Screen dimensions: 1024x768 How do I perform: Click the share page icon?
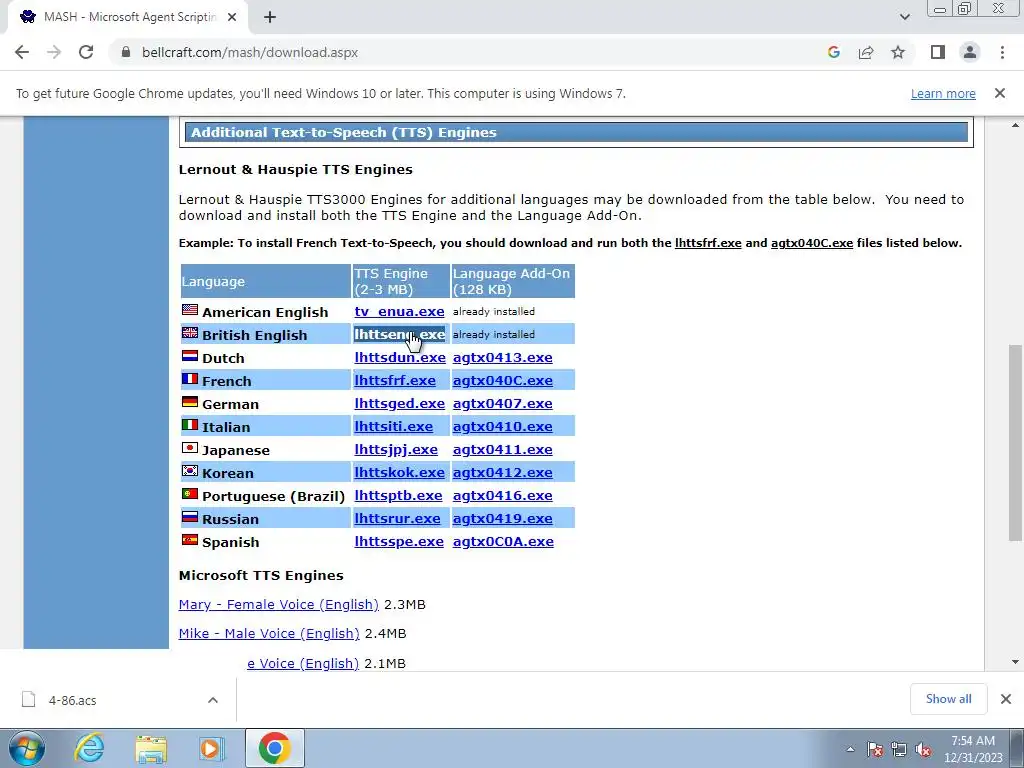click(x=866, y=52)
